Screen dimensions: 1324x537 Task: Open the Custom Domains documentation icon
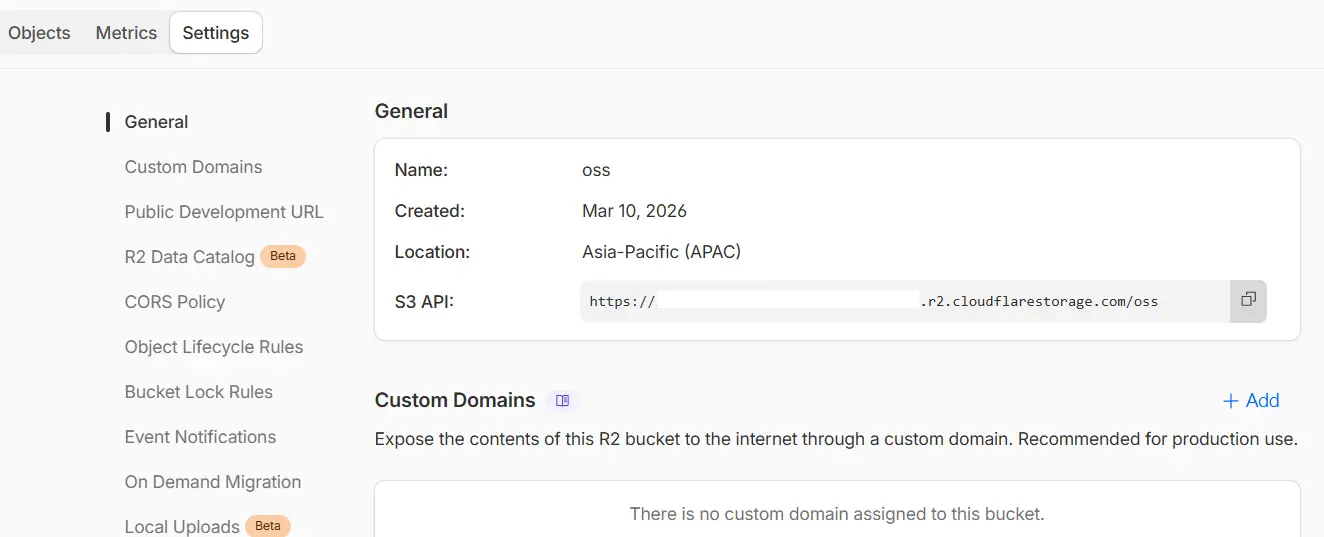(563, 401)
